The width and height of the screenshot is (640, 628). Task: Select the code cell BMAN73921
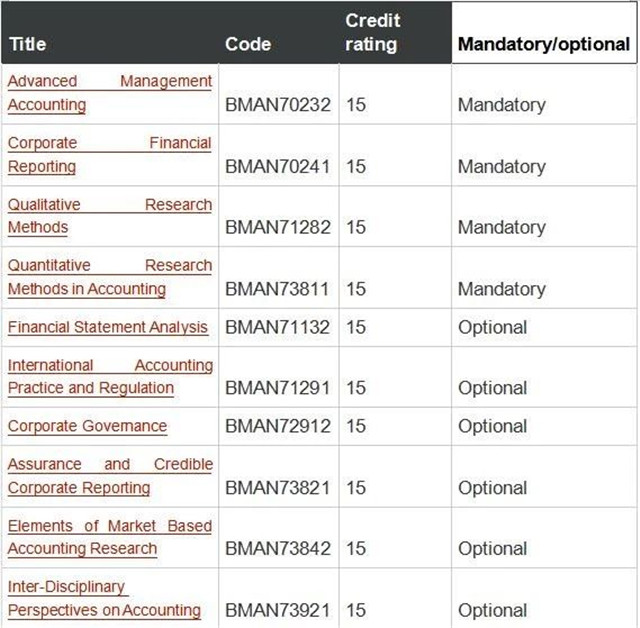[x=278, y=610]
